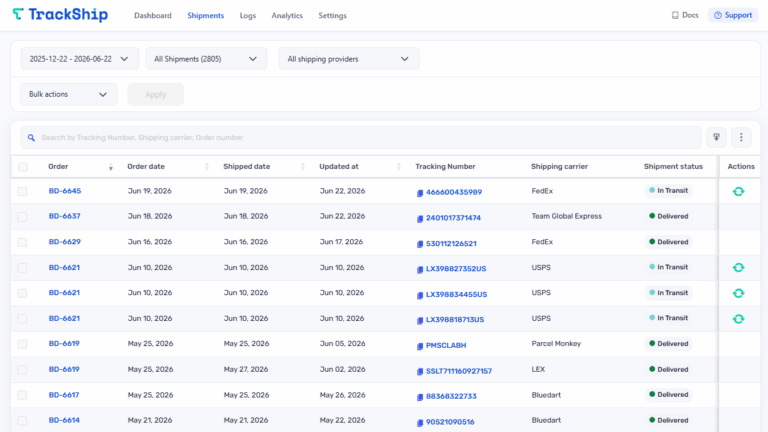The width and height of the screenshot is (768, 432).
Task: Click the Jun 05, 2026 updated date
Action: (342, 343)
